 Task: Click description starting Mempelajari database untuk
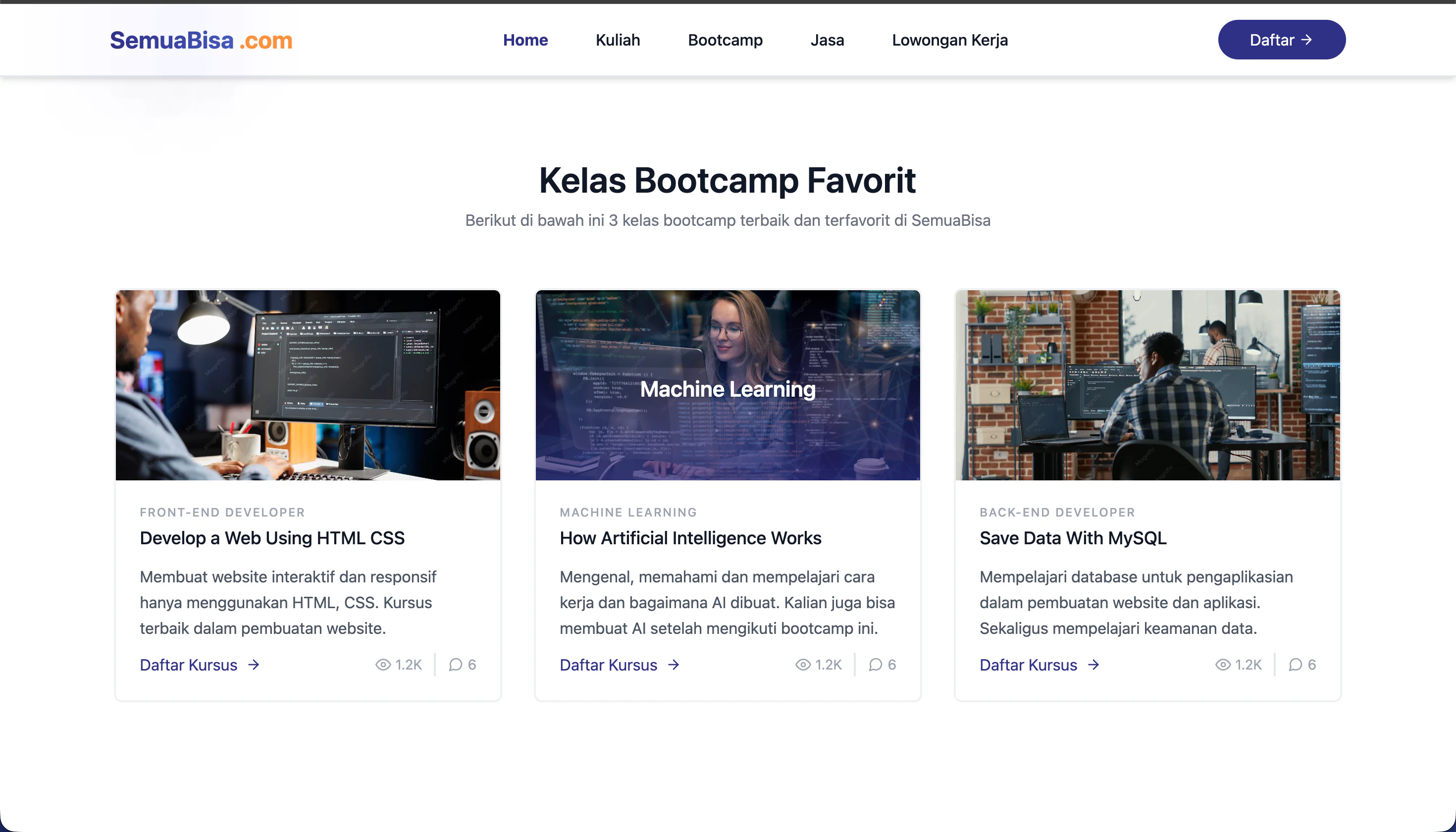pyautogui.click(x=1136, y=602)
